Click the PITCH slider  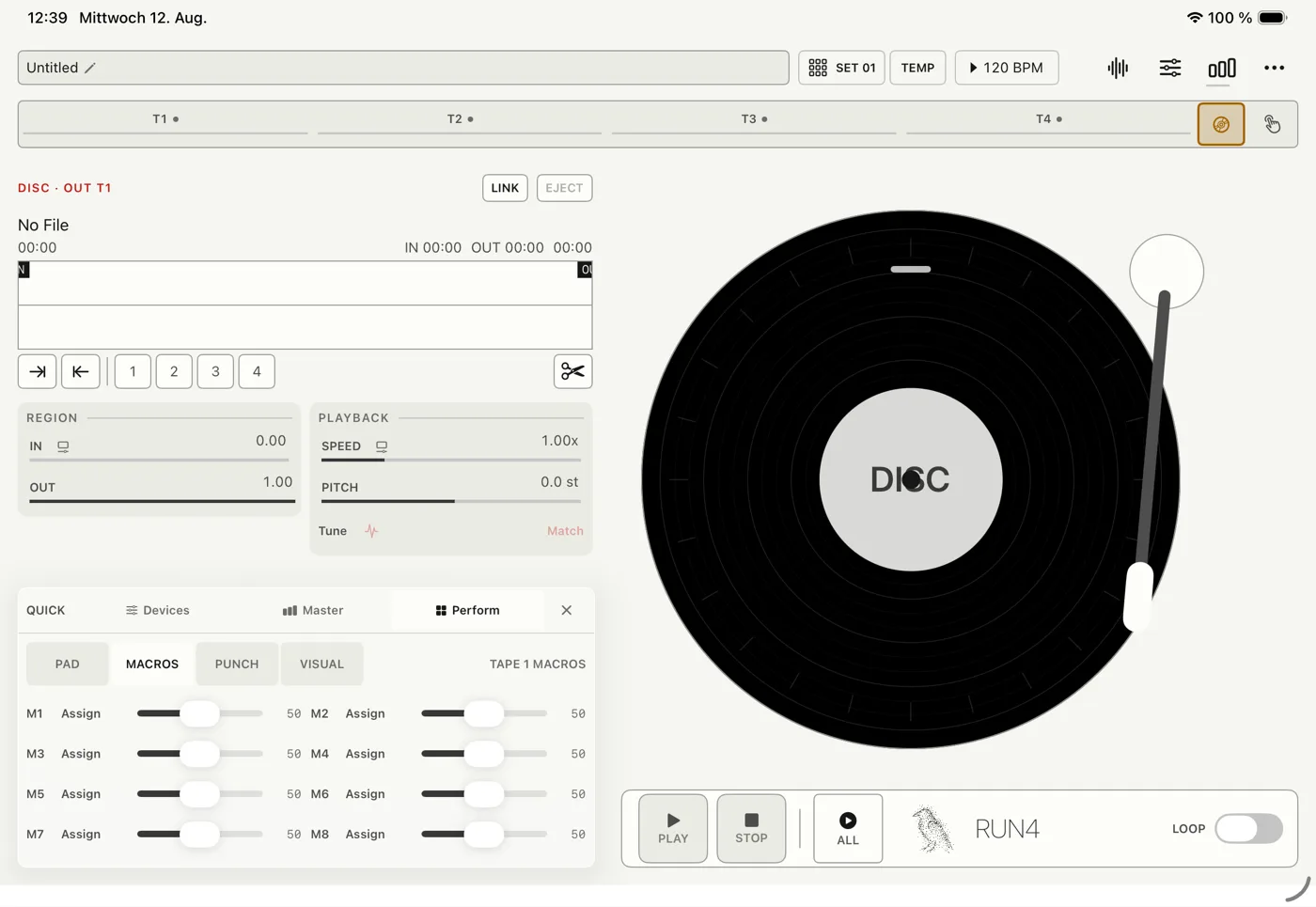[x=451, y=501]
